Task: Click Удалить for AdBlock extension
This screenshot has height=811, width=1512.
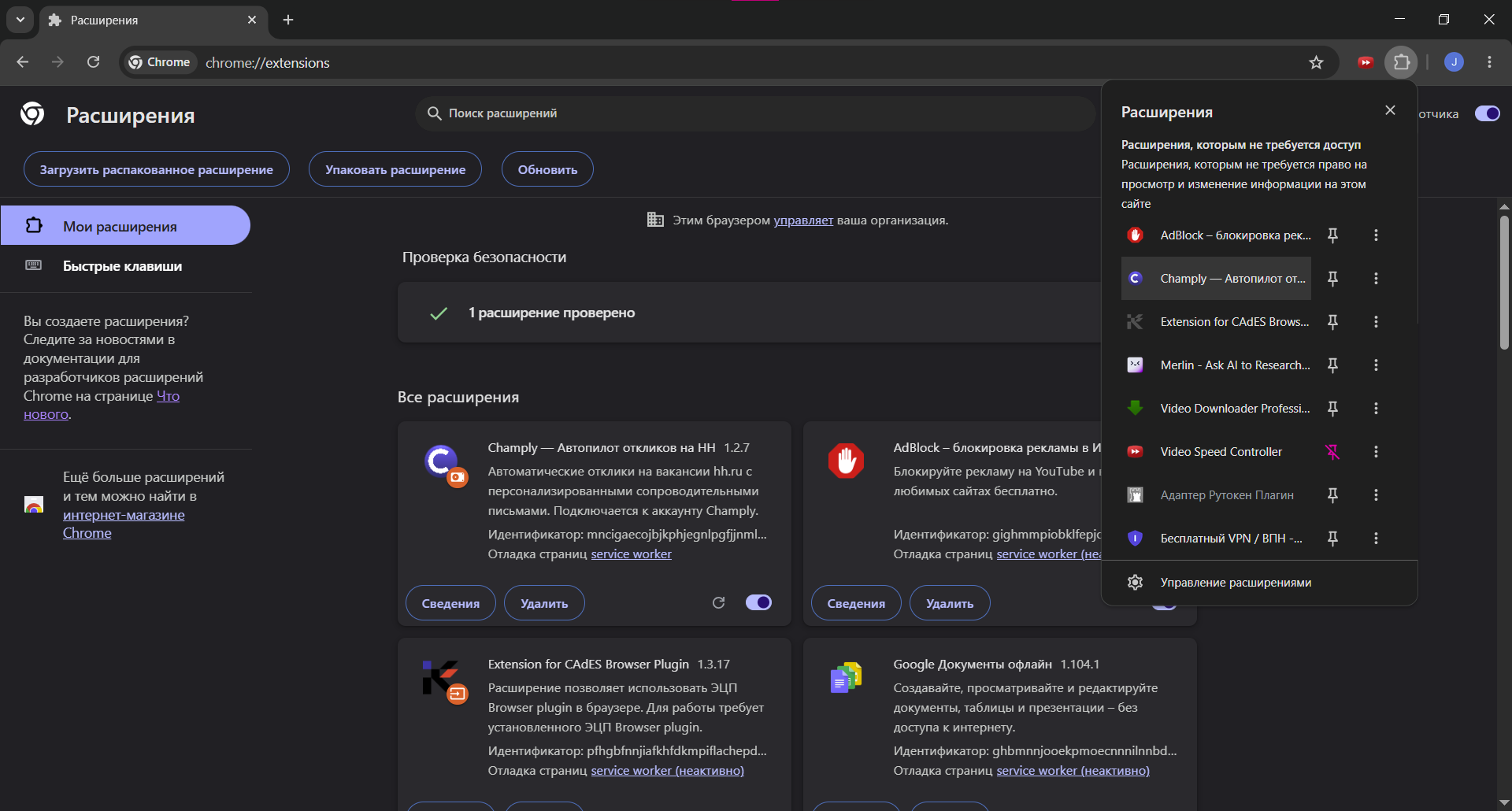Action: tap(950, 603)
